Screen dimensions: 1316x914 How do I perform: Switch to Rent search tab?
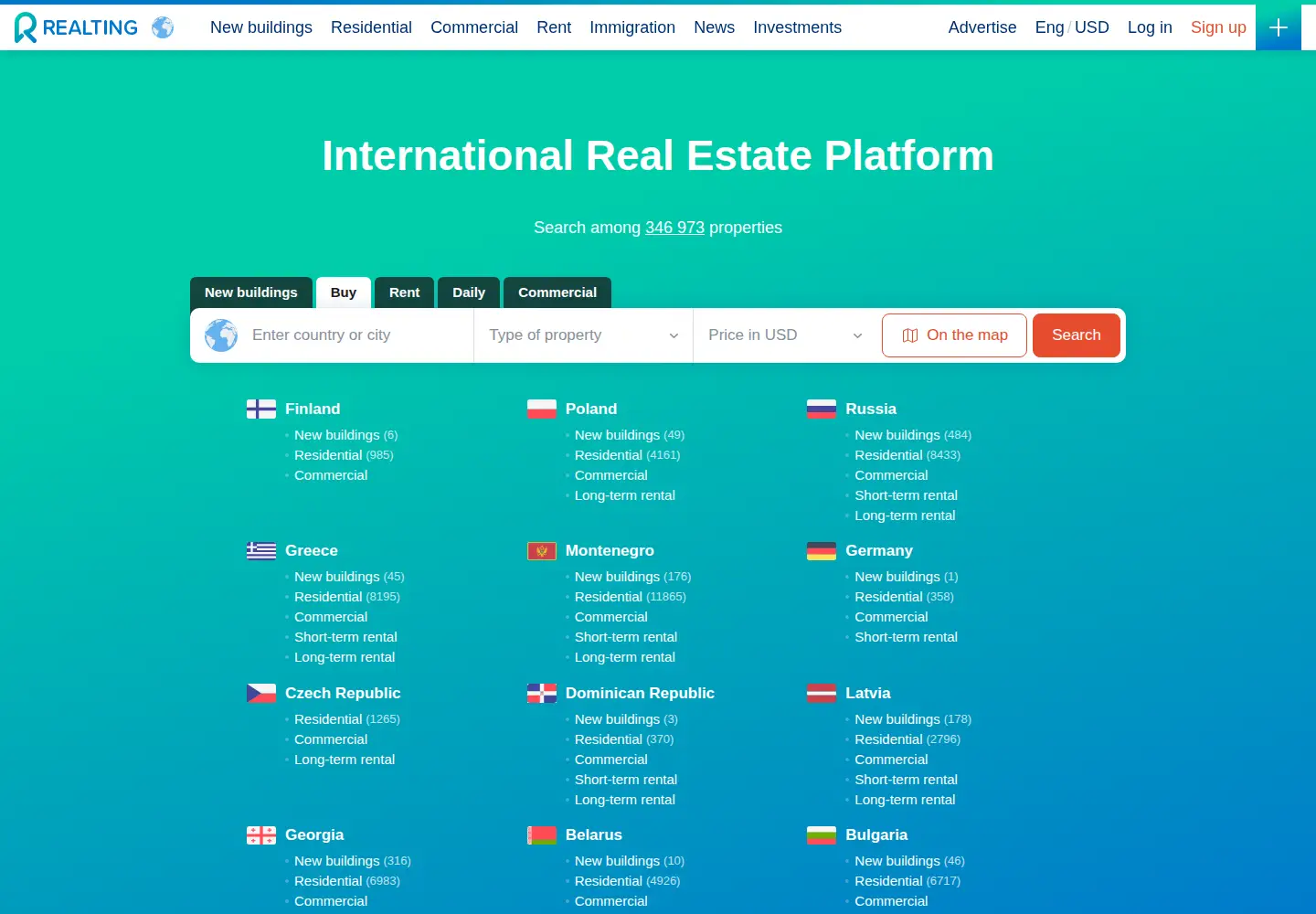click(x=404, y=292)
